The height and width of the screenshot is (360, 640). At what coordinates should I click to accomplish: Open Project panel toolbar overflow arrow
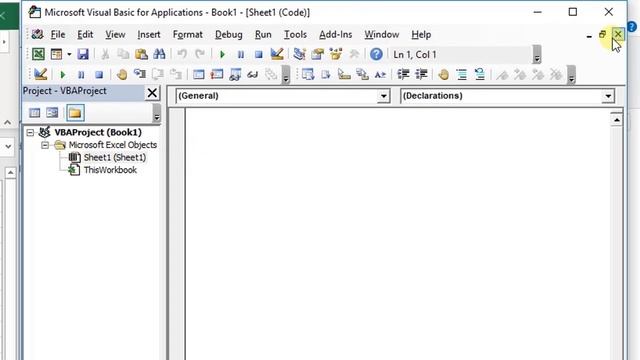(x=156, y=113)
